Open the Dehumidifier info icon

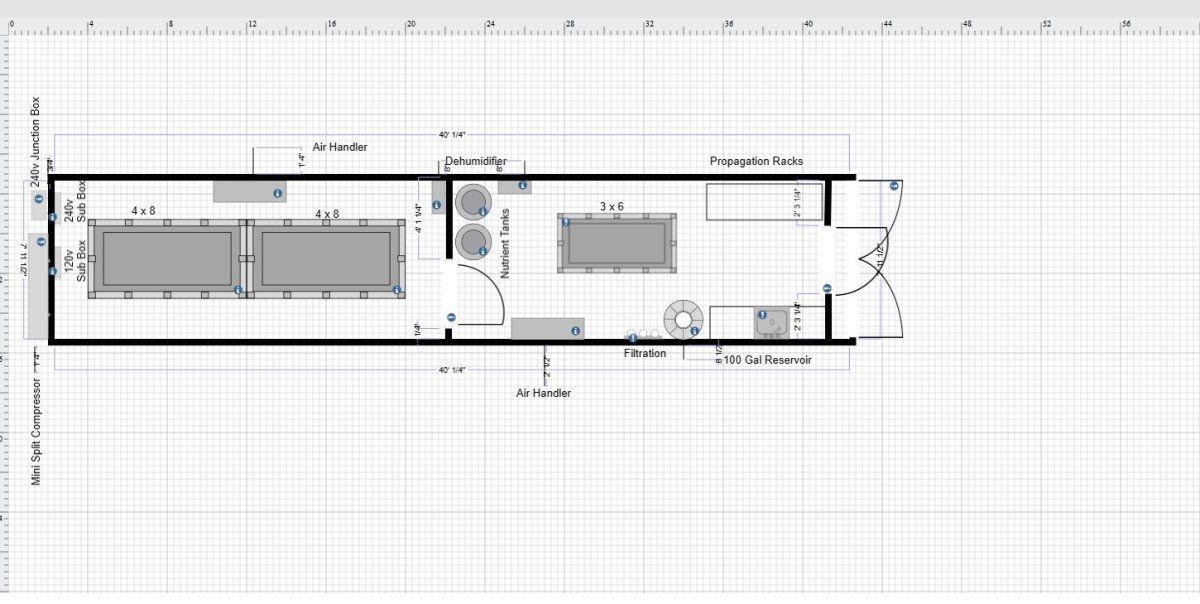tap(522, 185)
